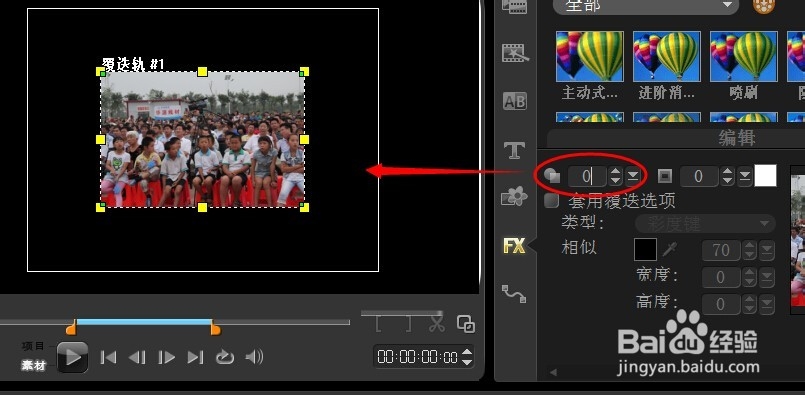Click the 00:00:00:00 timecode field

pos(417,357)
